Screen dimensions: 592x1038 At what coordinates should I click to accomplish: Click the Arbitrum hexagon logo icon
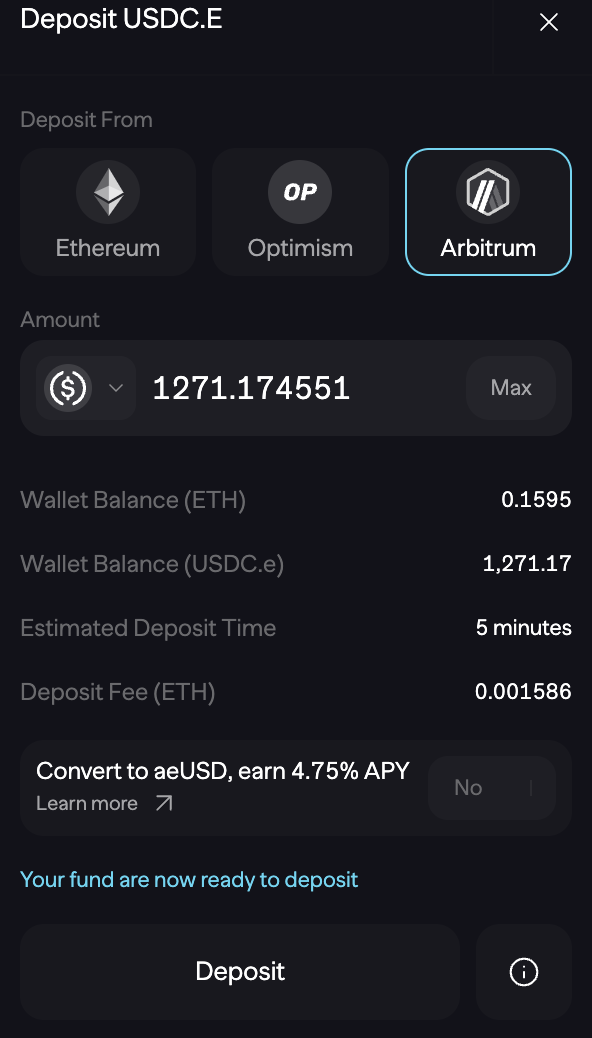[488, 192]
